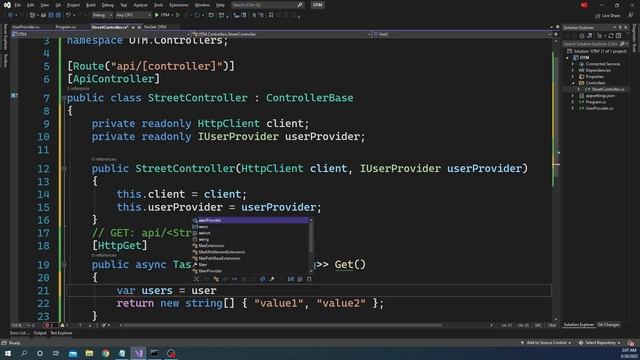Open the Build menu
Viewport: 640px width, 360px height.
click(x=91, y=5)
